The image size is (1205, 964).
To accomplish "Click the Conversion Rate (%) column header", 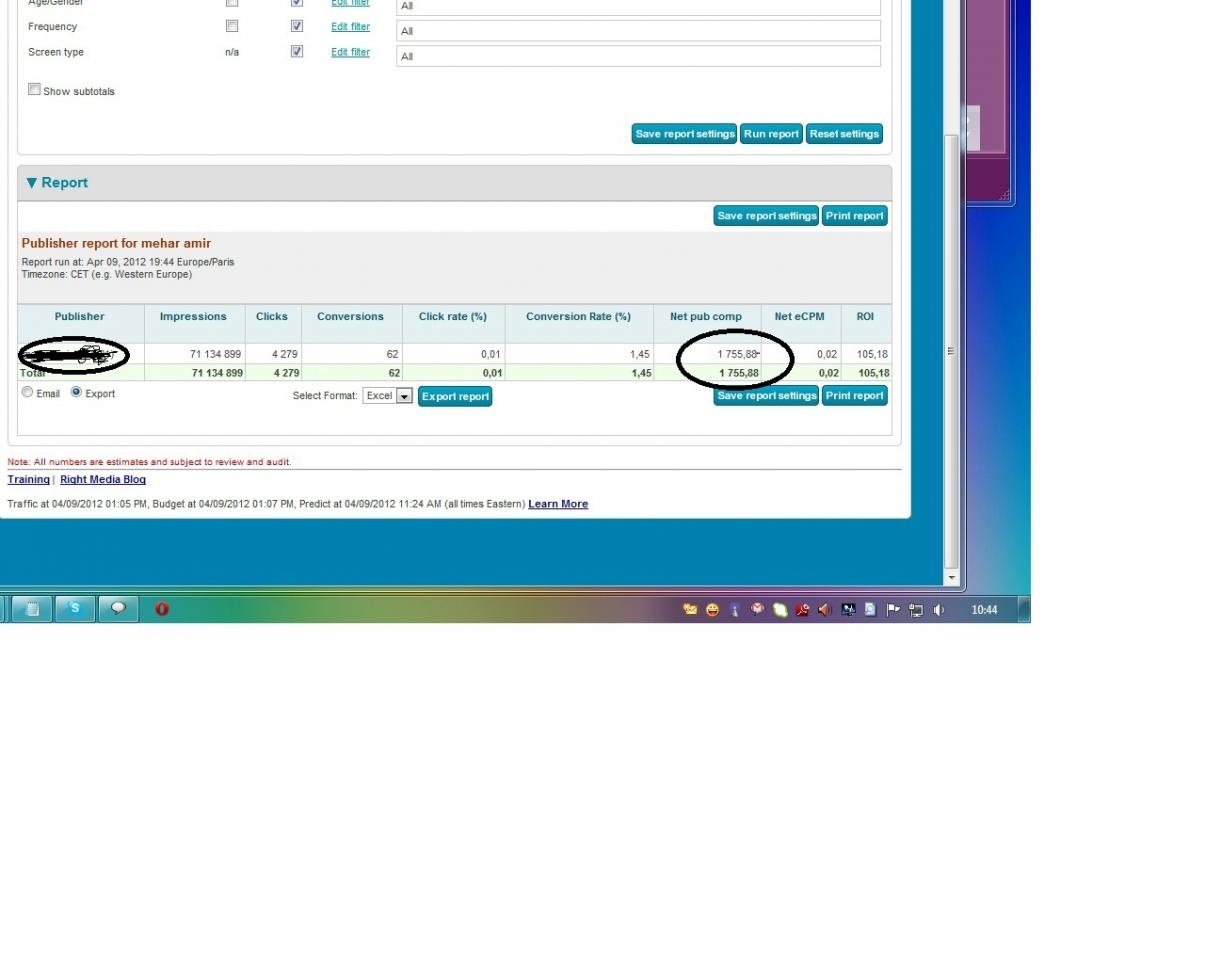I will pos(578,317).
